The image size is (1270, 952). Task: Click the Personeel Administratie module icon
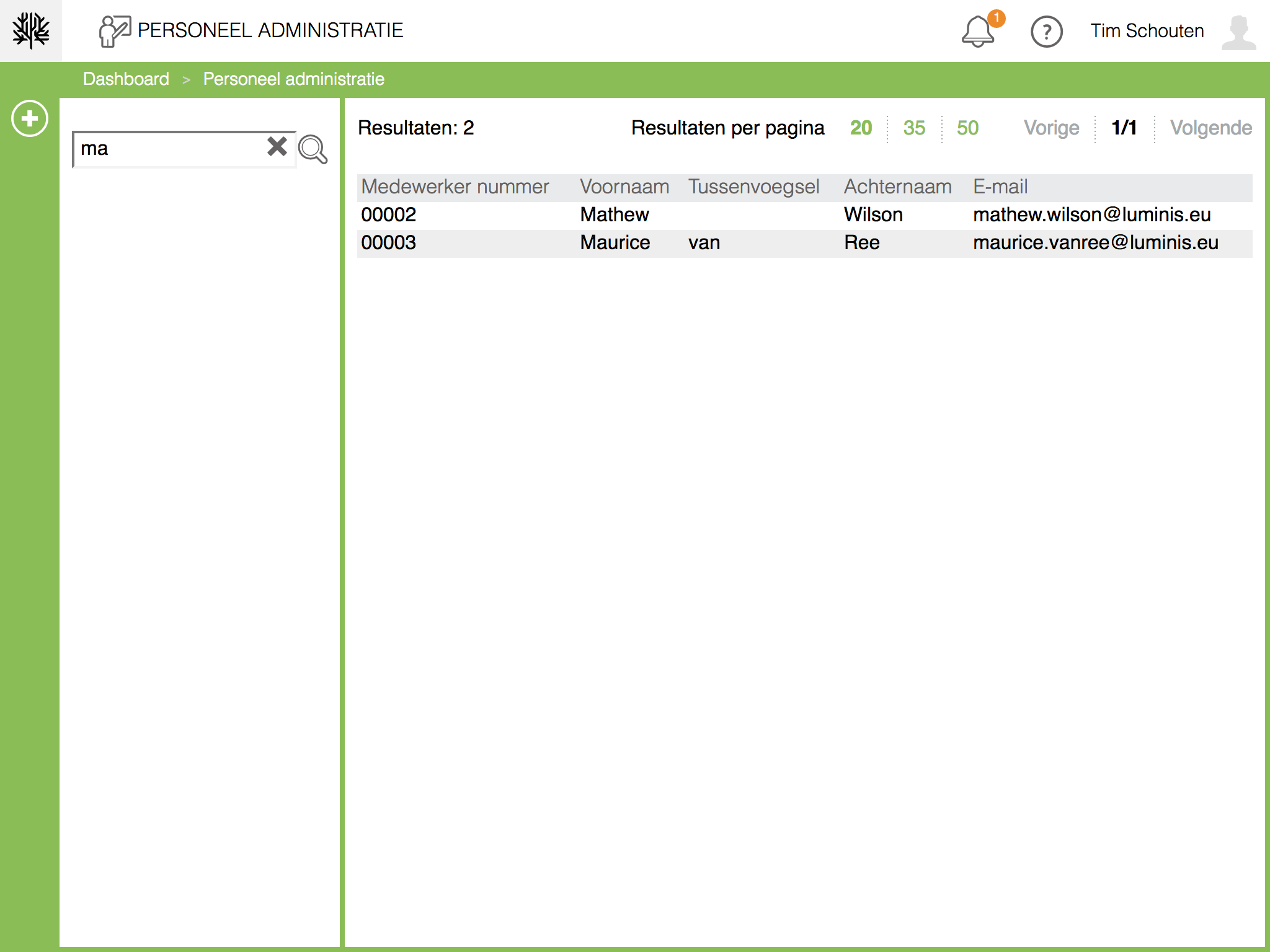114,31
